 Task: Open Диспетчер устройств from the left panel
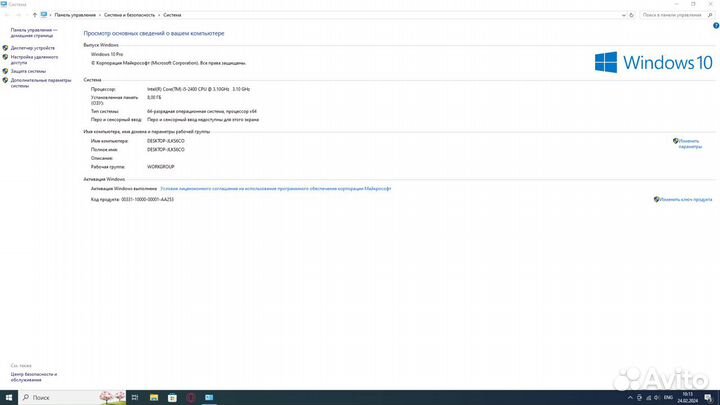pos(33,48)
